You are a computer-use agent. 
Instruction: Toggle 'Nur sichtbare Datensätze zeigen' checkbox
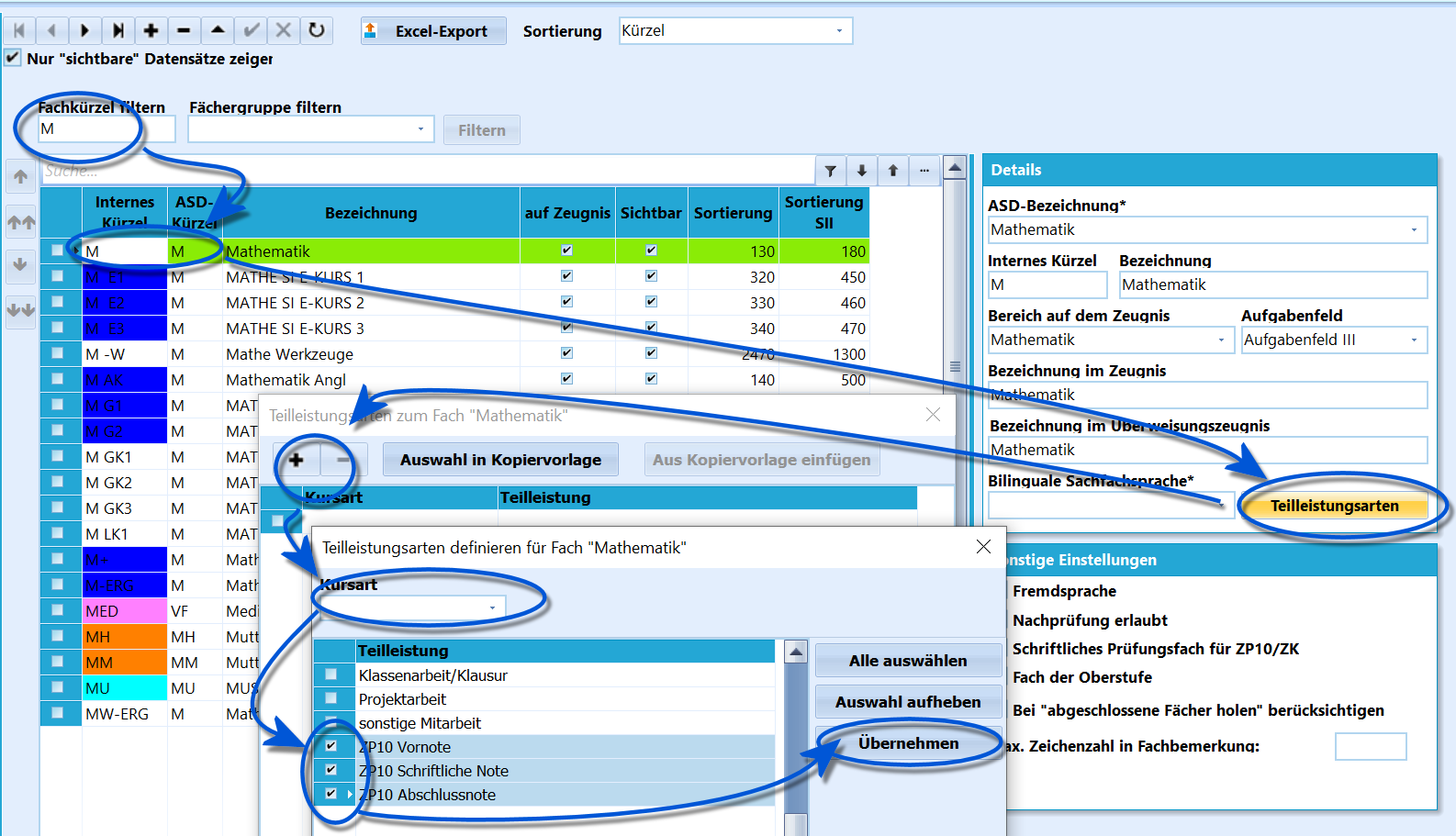click(x=13, y=58)
